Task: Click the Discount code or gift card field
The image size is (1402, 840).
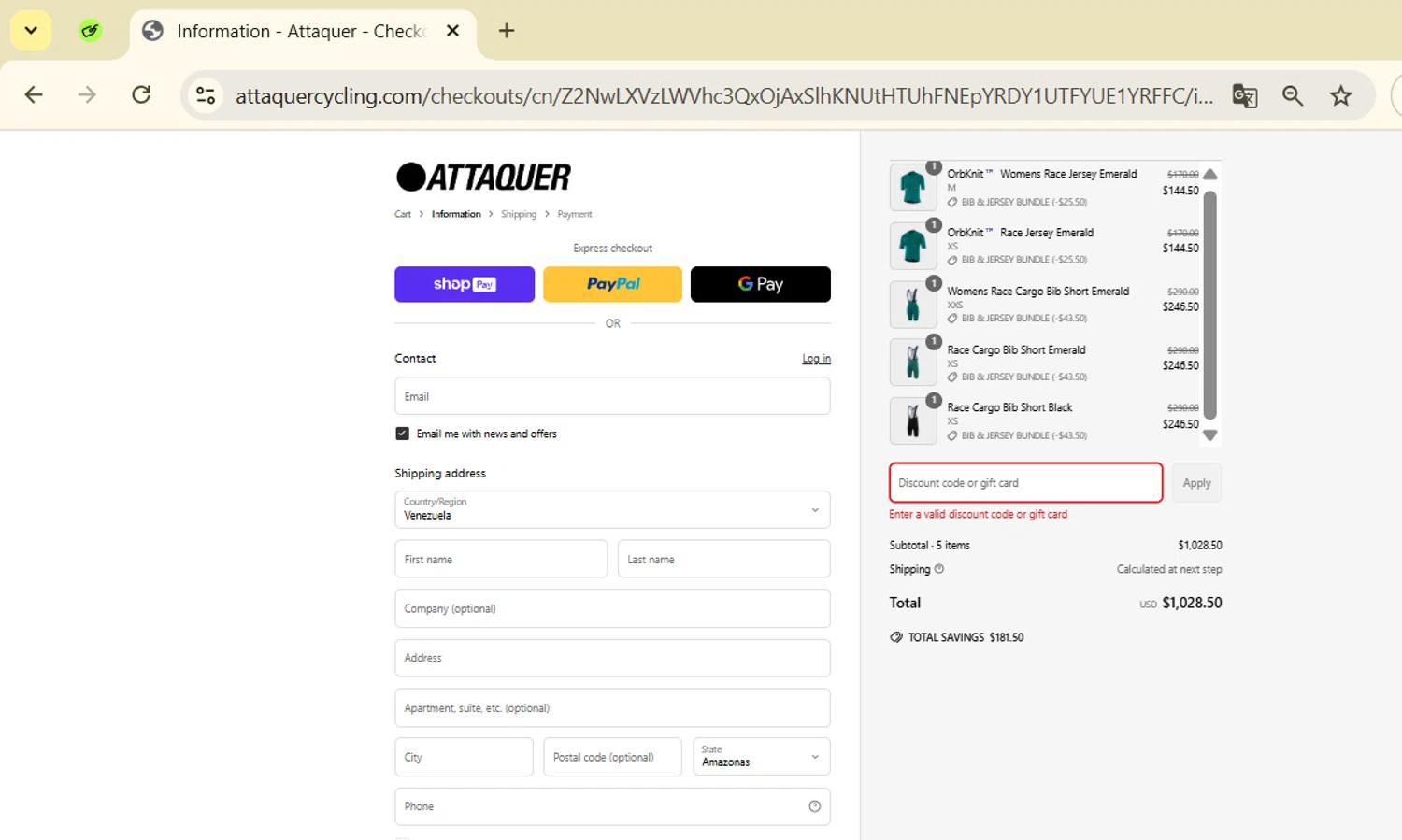Action: 1025,483
